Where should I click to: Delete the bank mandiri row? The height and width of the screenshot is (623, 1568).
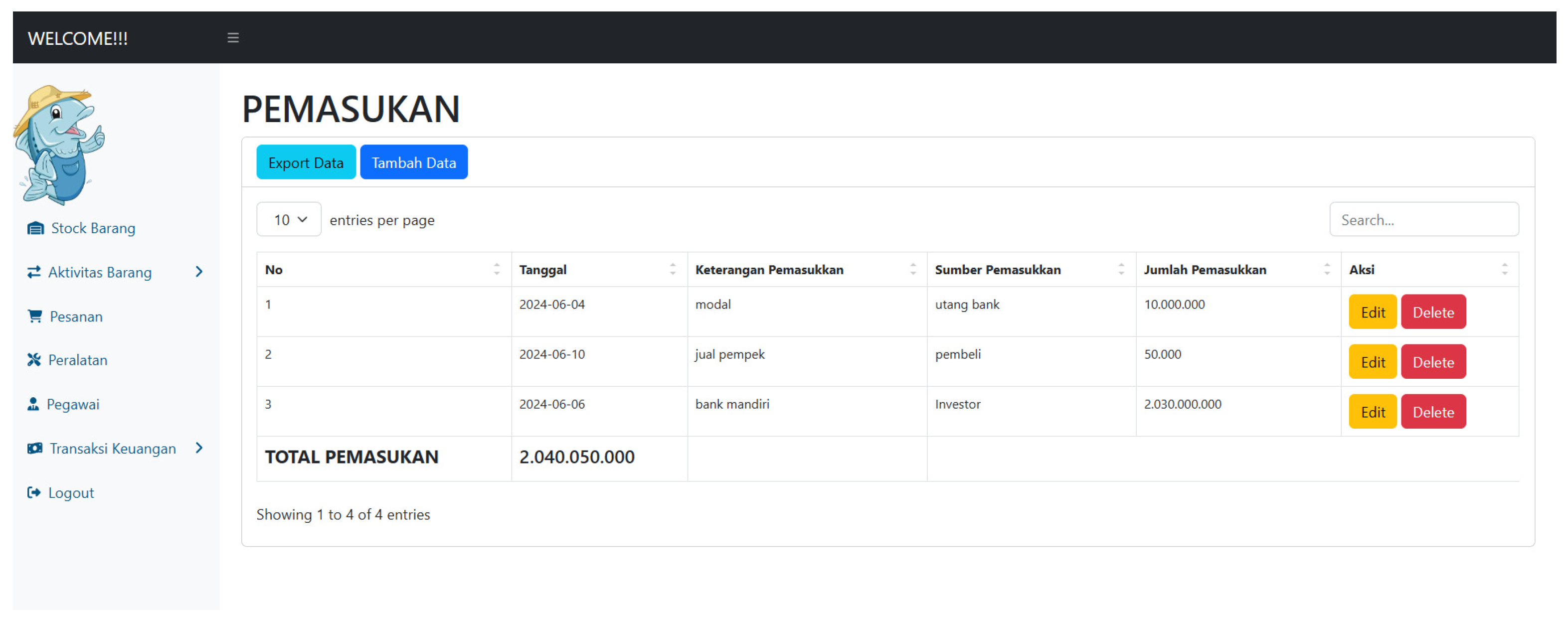point(1433,412)
